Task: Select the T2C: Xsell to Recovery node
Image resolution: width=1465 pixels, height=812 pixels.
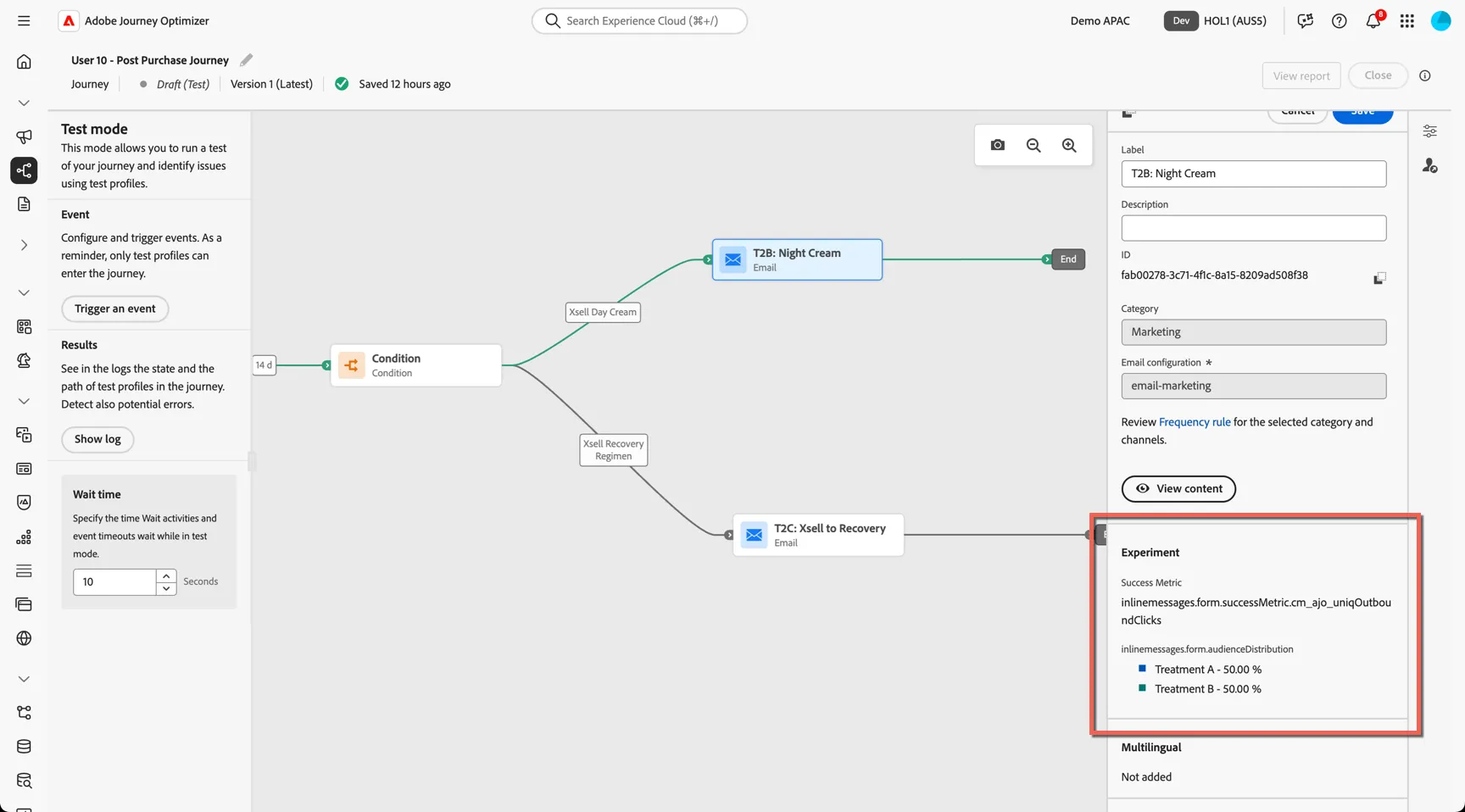Action: point(818,535)
